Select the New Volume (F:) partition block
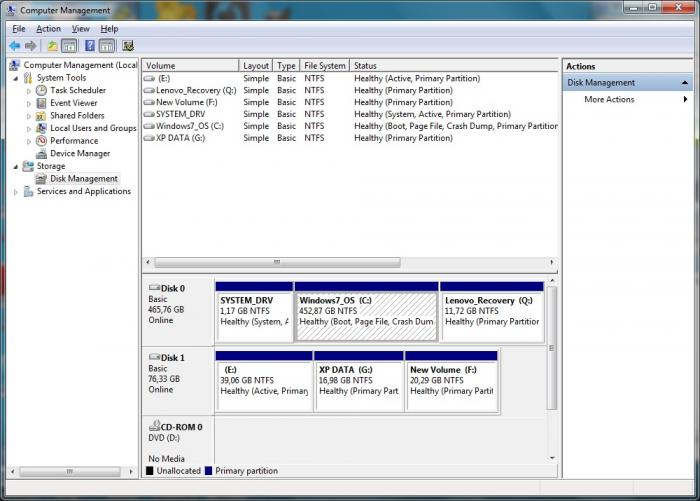 click(x=451, y=382)
